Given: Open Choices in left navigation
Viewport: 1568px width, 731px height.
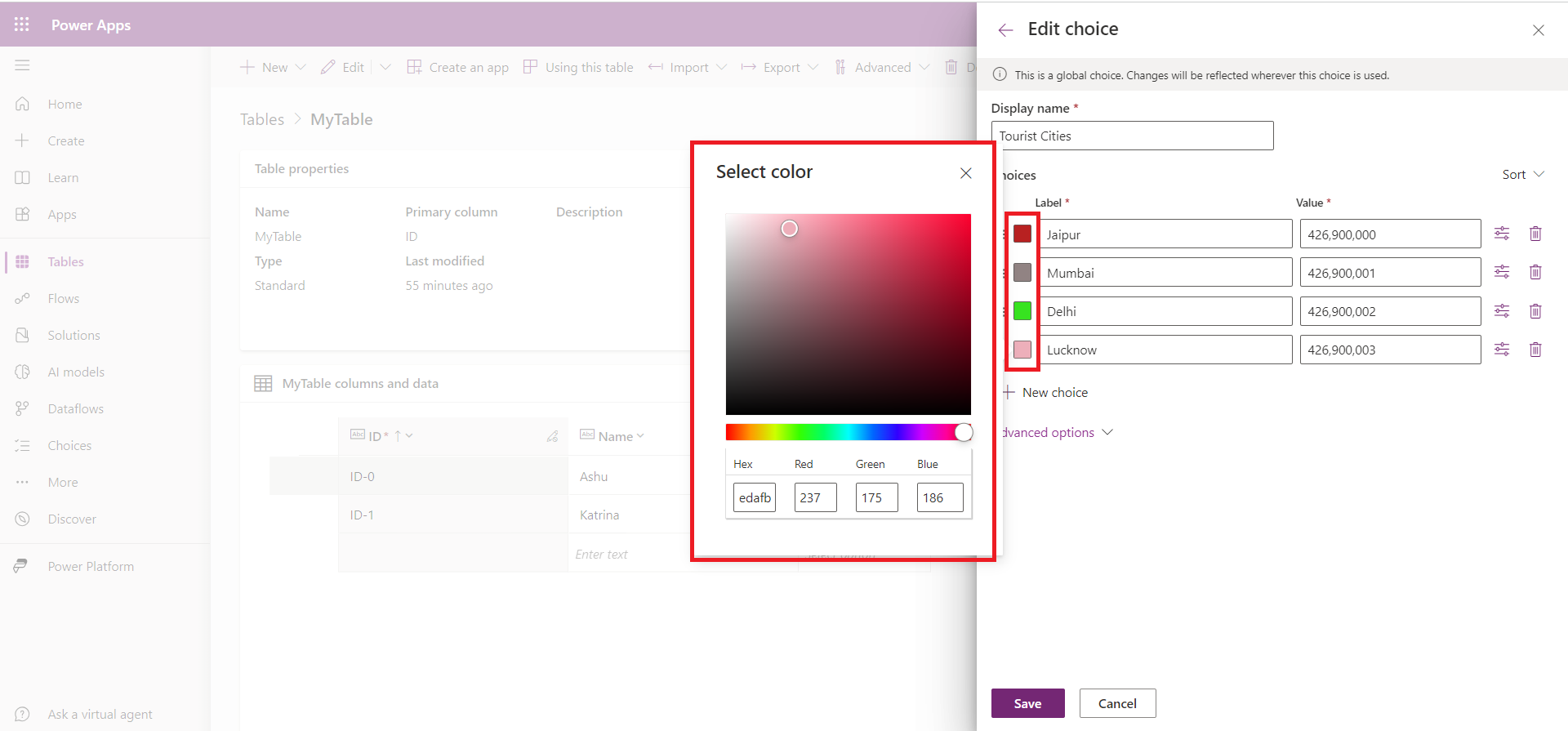Looking at the screenshot, I should pyautogui.click(x=69, y=446).
